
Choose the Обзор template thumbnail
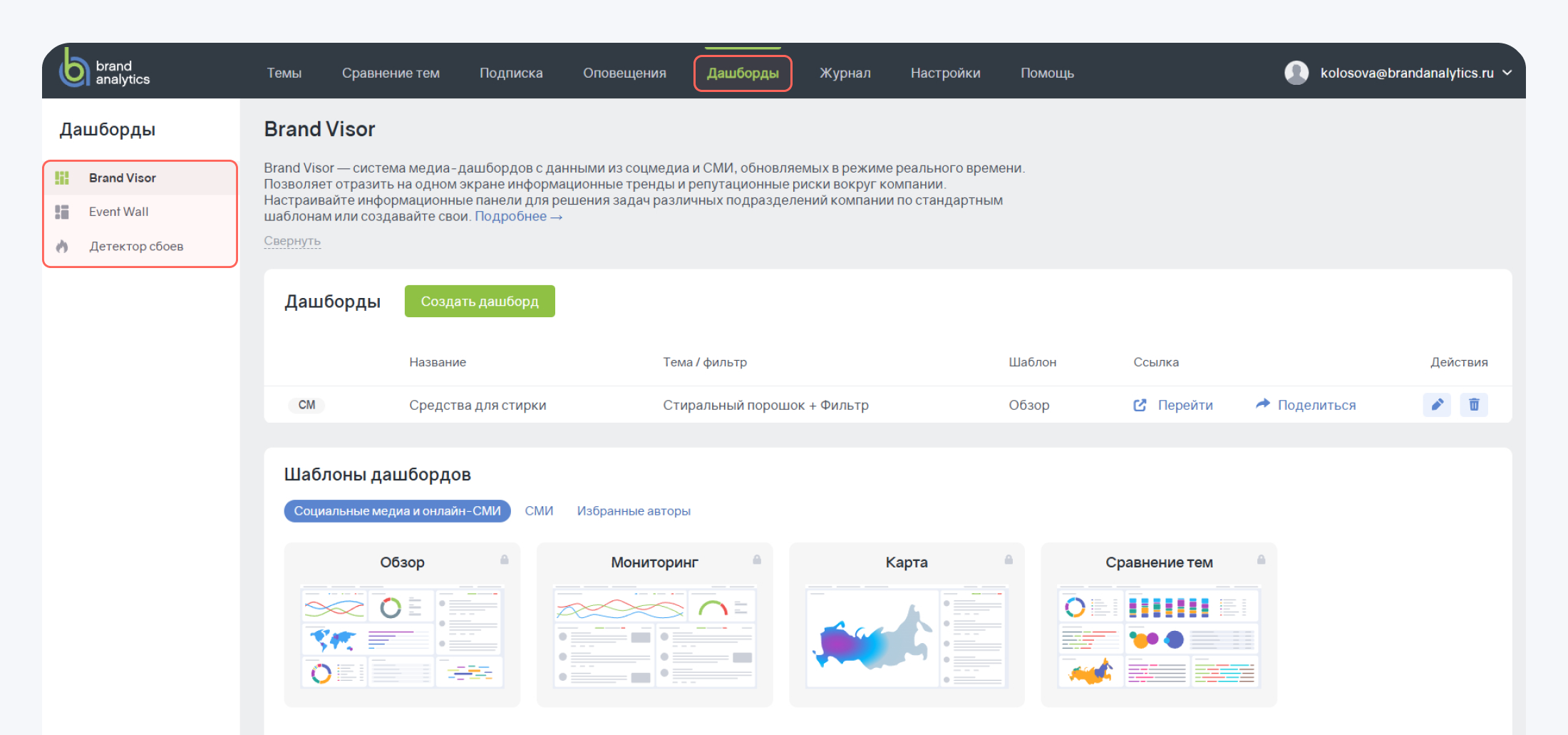pyautogui.click(x=402, y=637)
